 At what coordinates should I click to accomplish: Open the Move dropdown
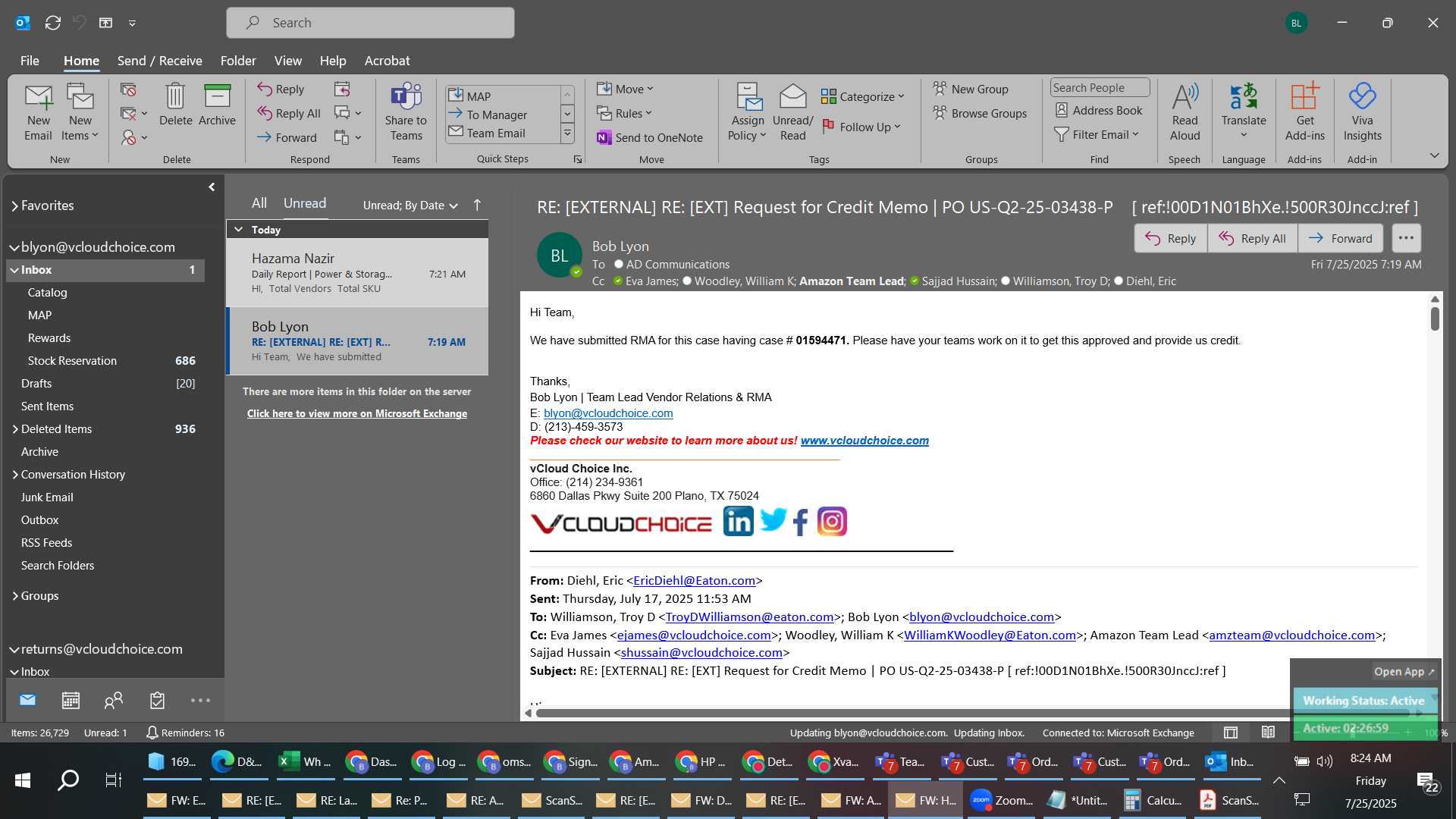pos(625,89)
